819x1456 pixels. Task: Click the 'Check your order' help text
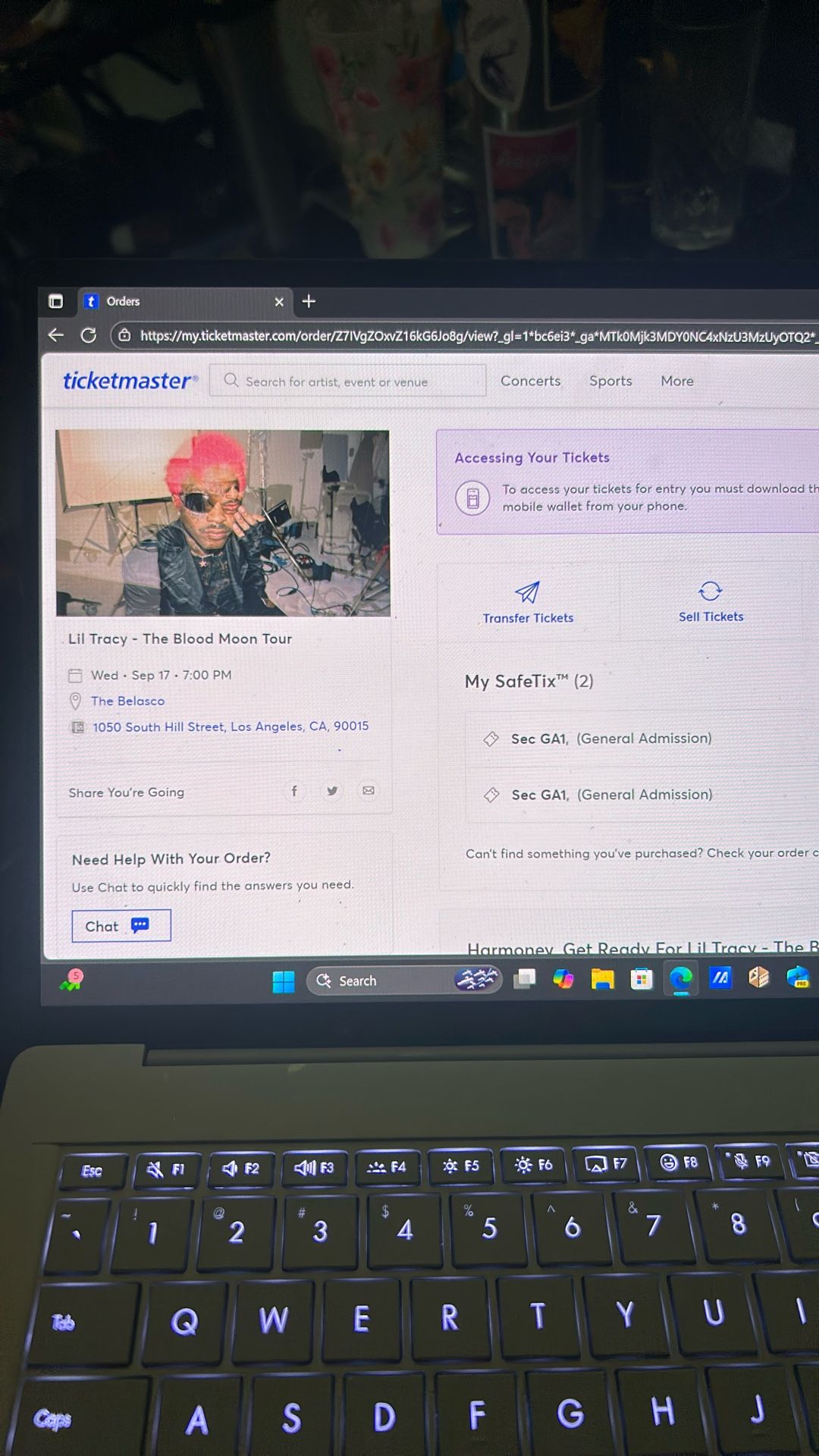tap(762, 853)
